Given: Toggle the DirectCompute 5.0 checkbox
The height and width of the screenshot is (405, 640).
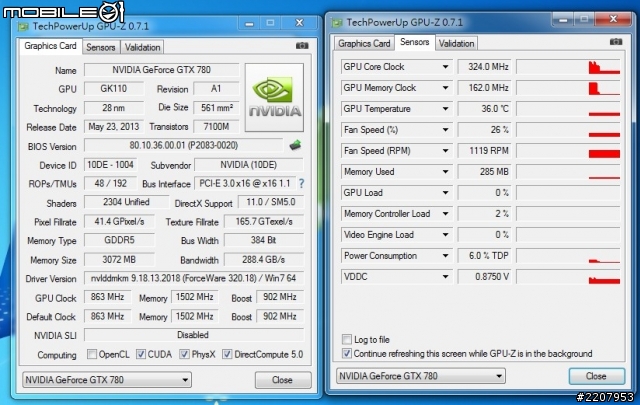Looking at the screenshot, I should tap(227, 354).
